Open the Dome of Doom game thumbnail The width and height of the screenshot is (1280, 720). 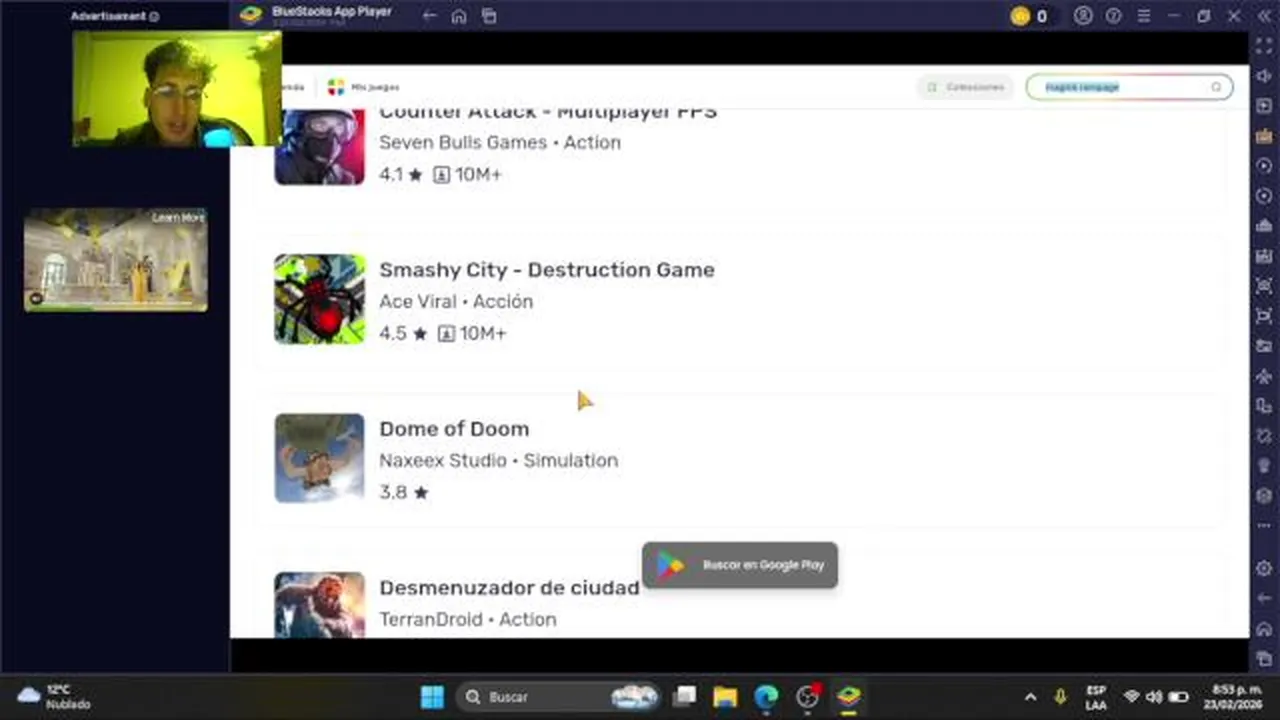320,458
